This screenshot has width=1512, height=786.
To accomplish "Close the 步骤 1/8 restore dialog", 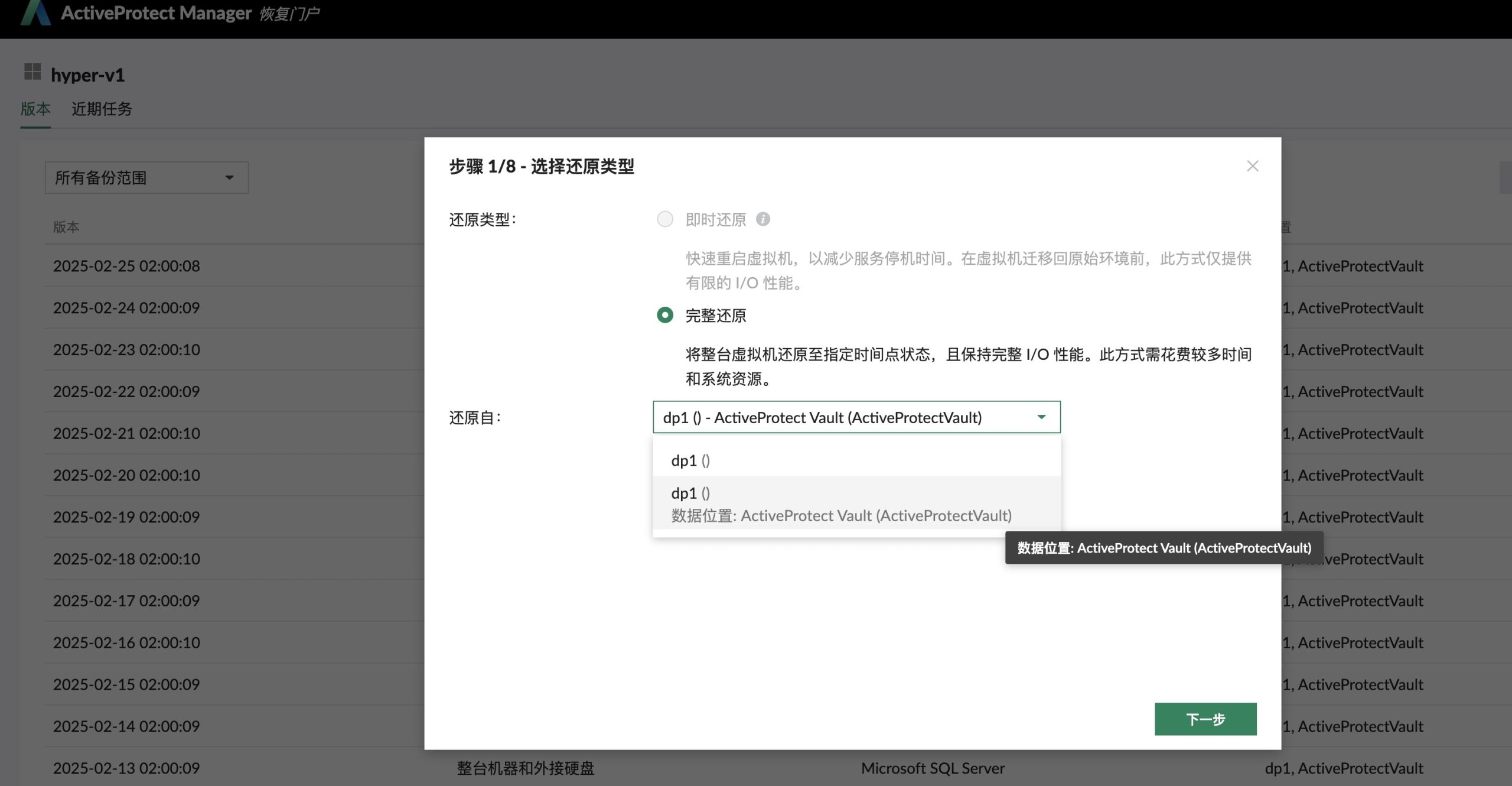I will (1252, 166).
